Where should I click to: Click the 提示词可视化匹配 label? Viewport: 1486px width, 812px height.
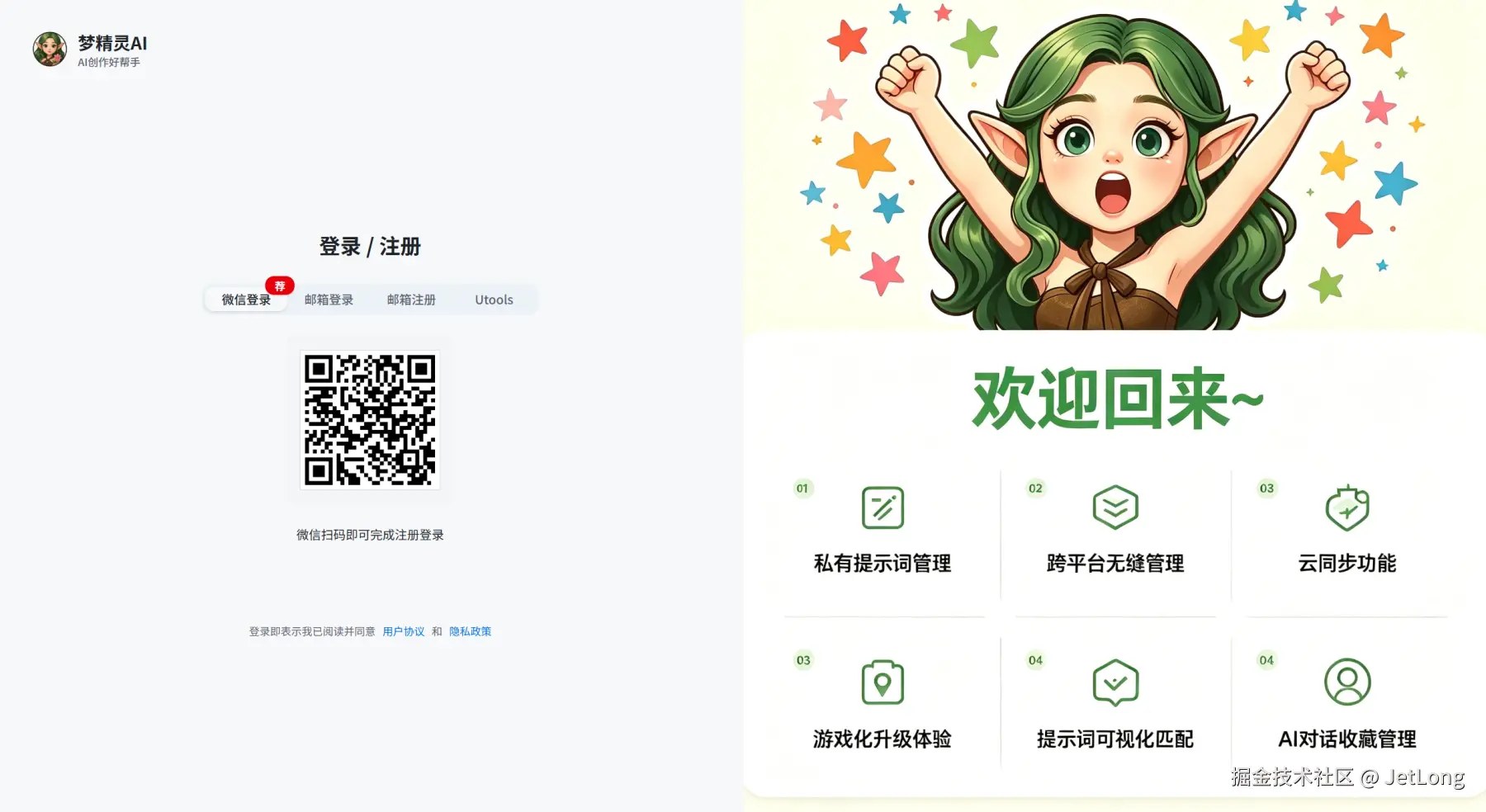click(x=1115, y=739)
